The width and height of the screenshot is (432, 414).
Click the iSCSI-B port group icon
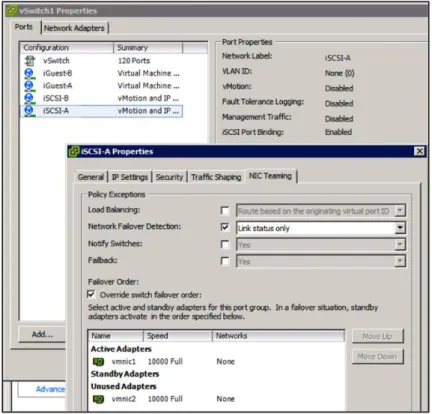[x=29, y=98]
